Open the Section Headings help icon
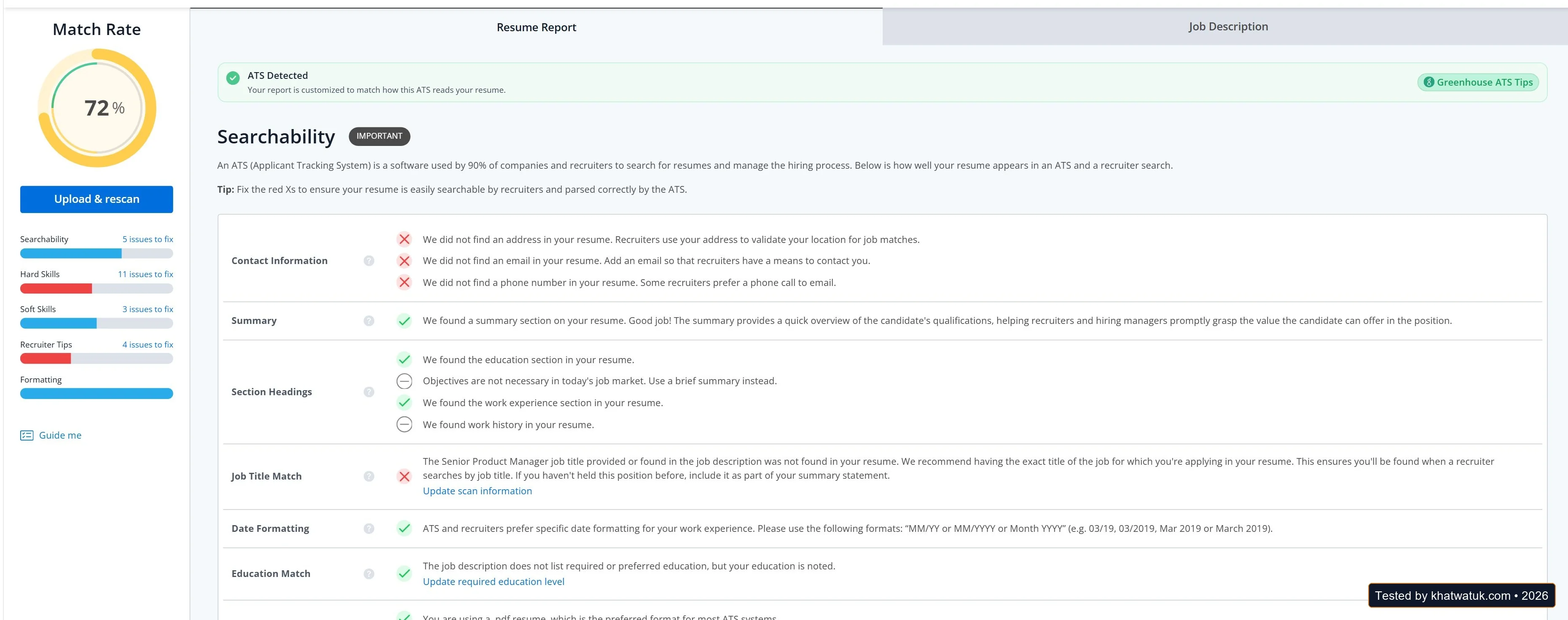 369,392
